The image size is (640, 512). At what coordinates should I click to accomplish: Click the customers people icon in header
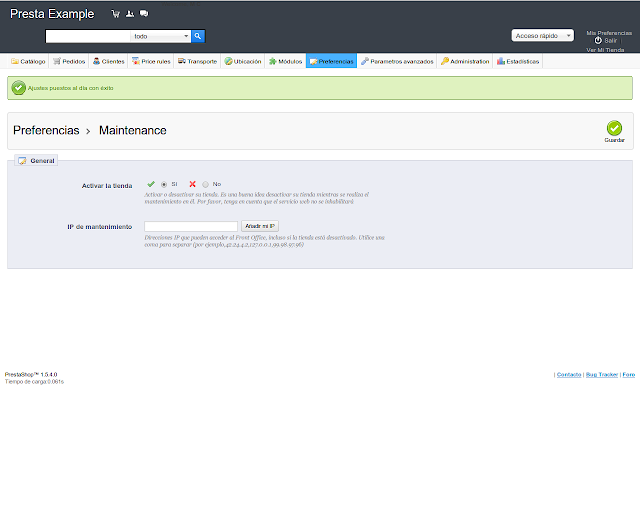130,14
